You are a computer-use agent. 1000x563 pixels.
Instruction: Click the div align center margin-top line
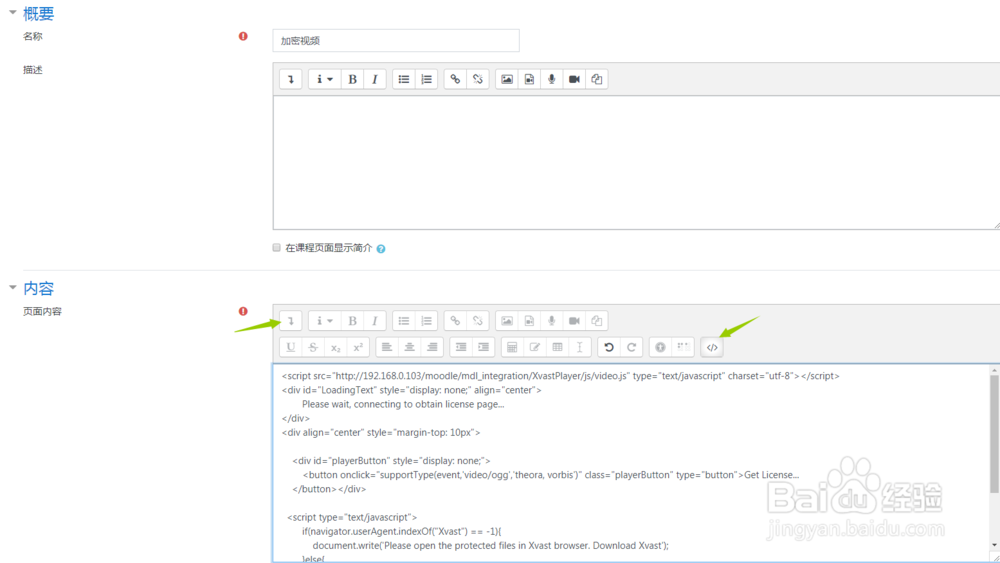[x=381, y=432]
